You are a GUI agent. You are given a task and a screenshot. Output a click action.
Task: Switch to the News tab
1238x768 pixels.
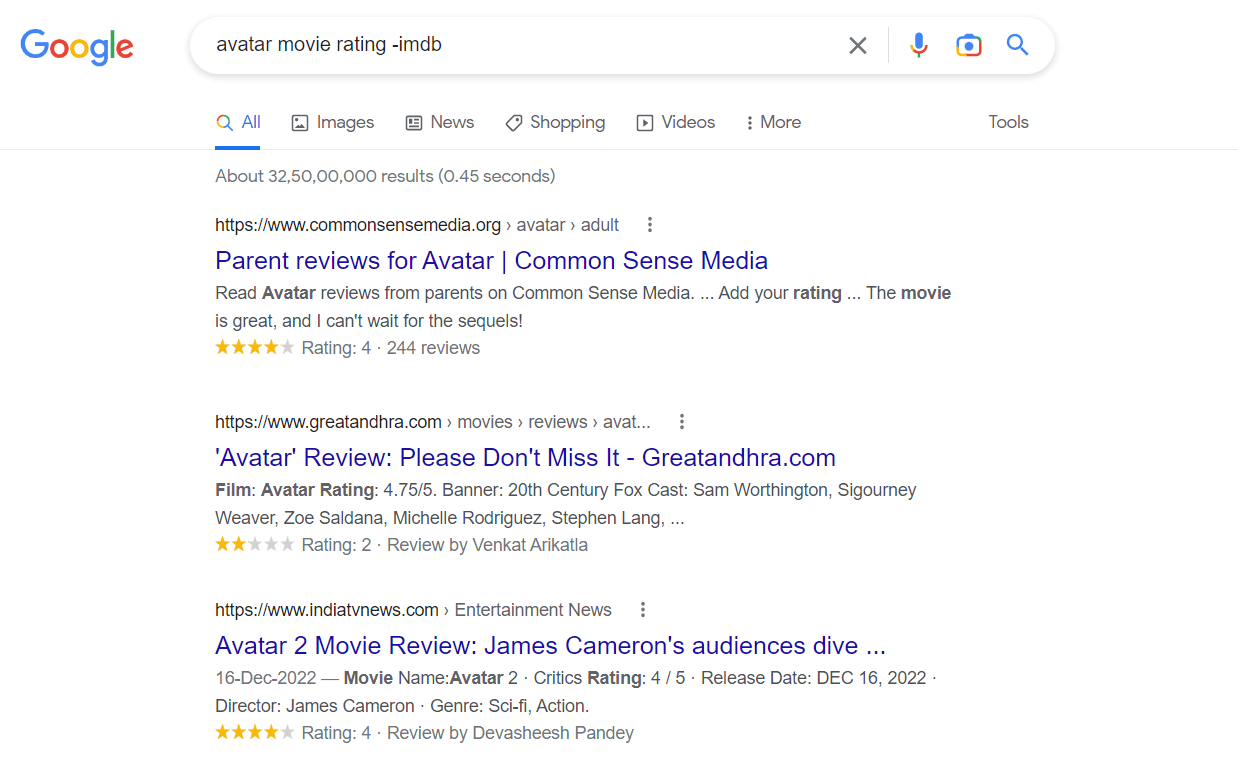440,122
